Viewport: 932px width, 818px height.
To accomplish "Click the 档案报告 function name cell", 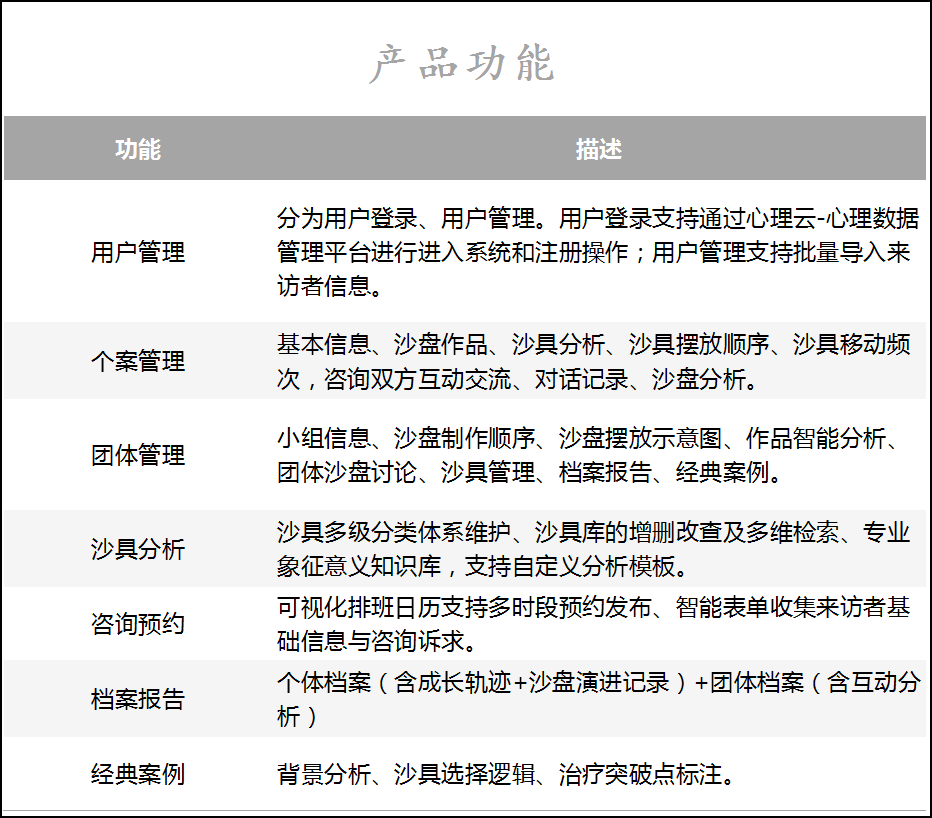I will click(138, 699).
